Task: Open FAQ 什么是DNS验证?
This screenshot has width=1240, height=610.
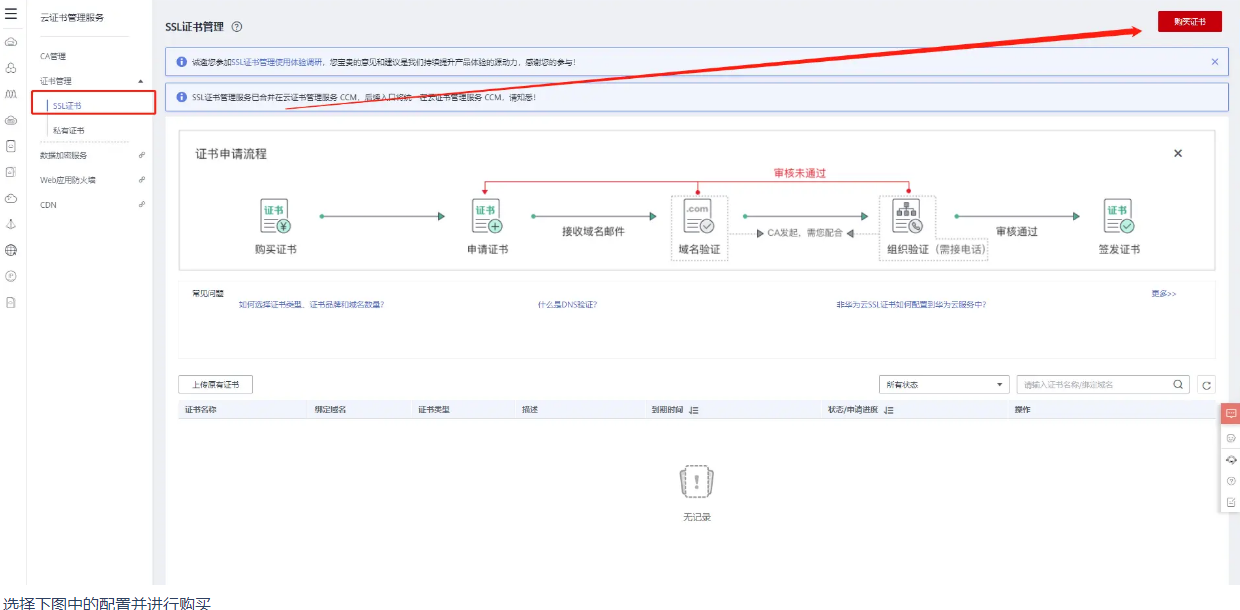Action: click(567, 304)
